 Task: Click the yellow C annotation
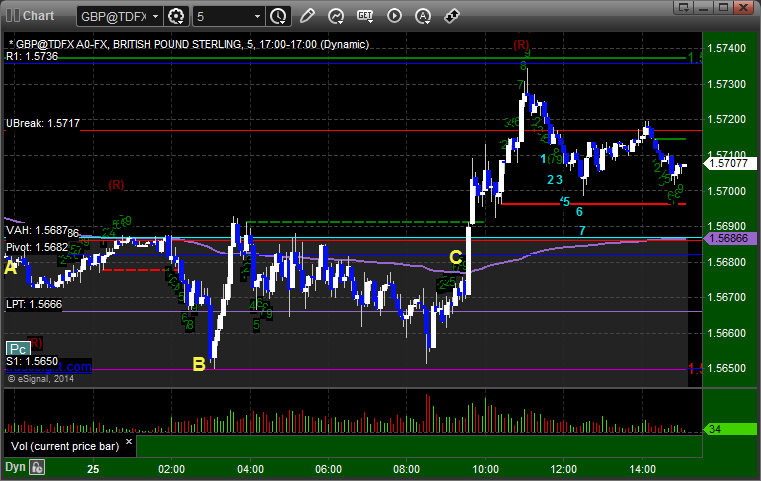point(455,257)
